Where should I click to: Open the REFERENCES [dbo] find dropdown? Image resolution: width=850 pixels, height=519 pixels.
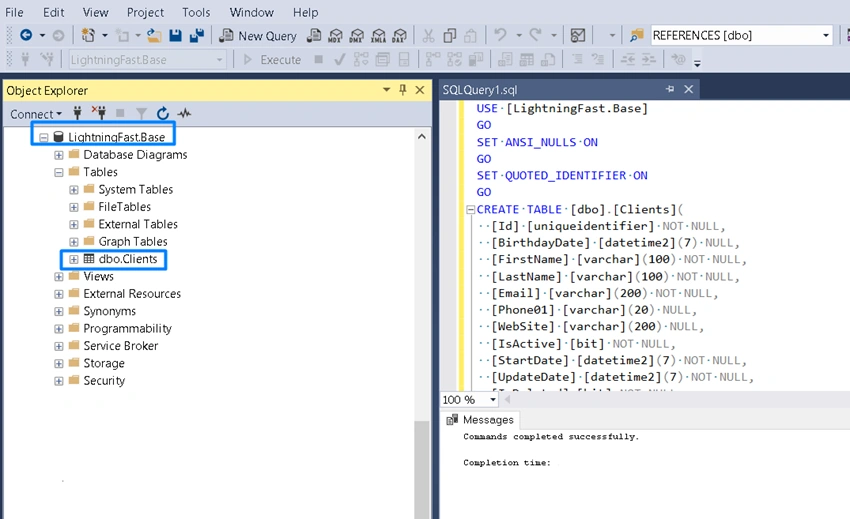(826, 35)
